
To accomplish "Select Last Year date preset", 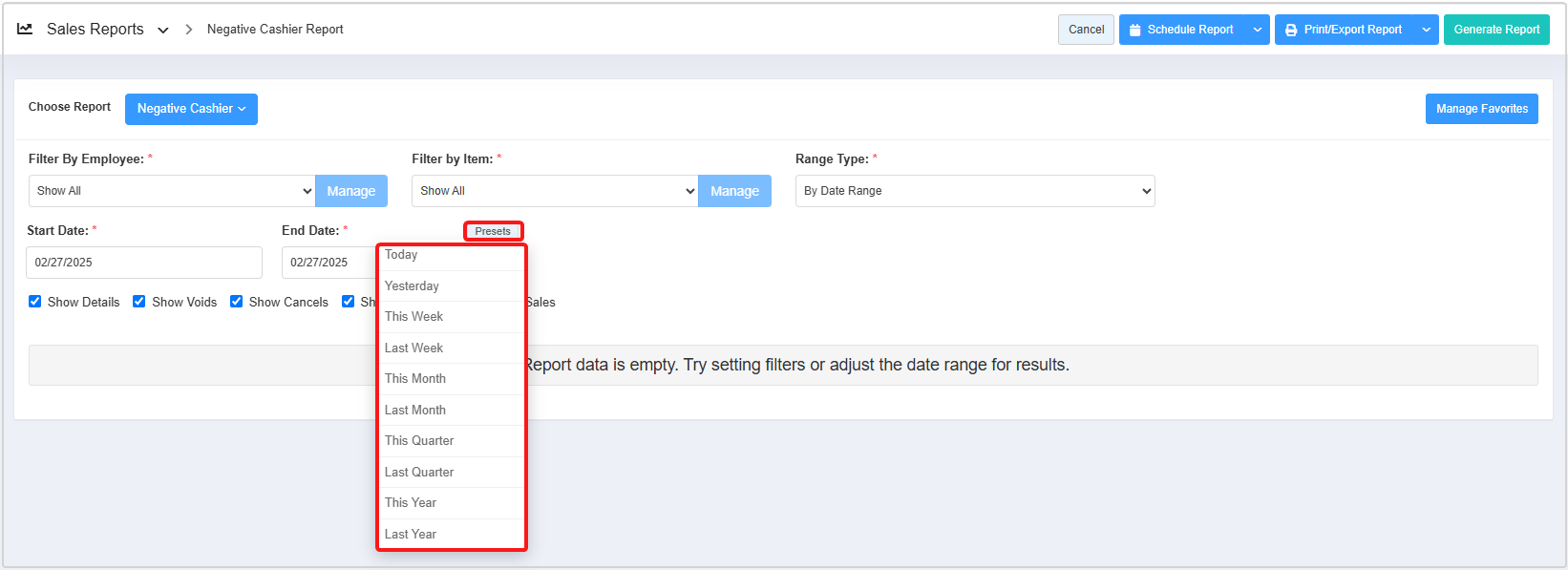I will [411, 535].
